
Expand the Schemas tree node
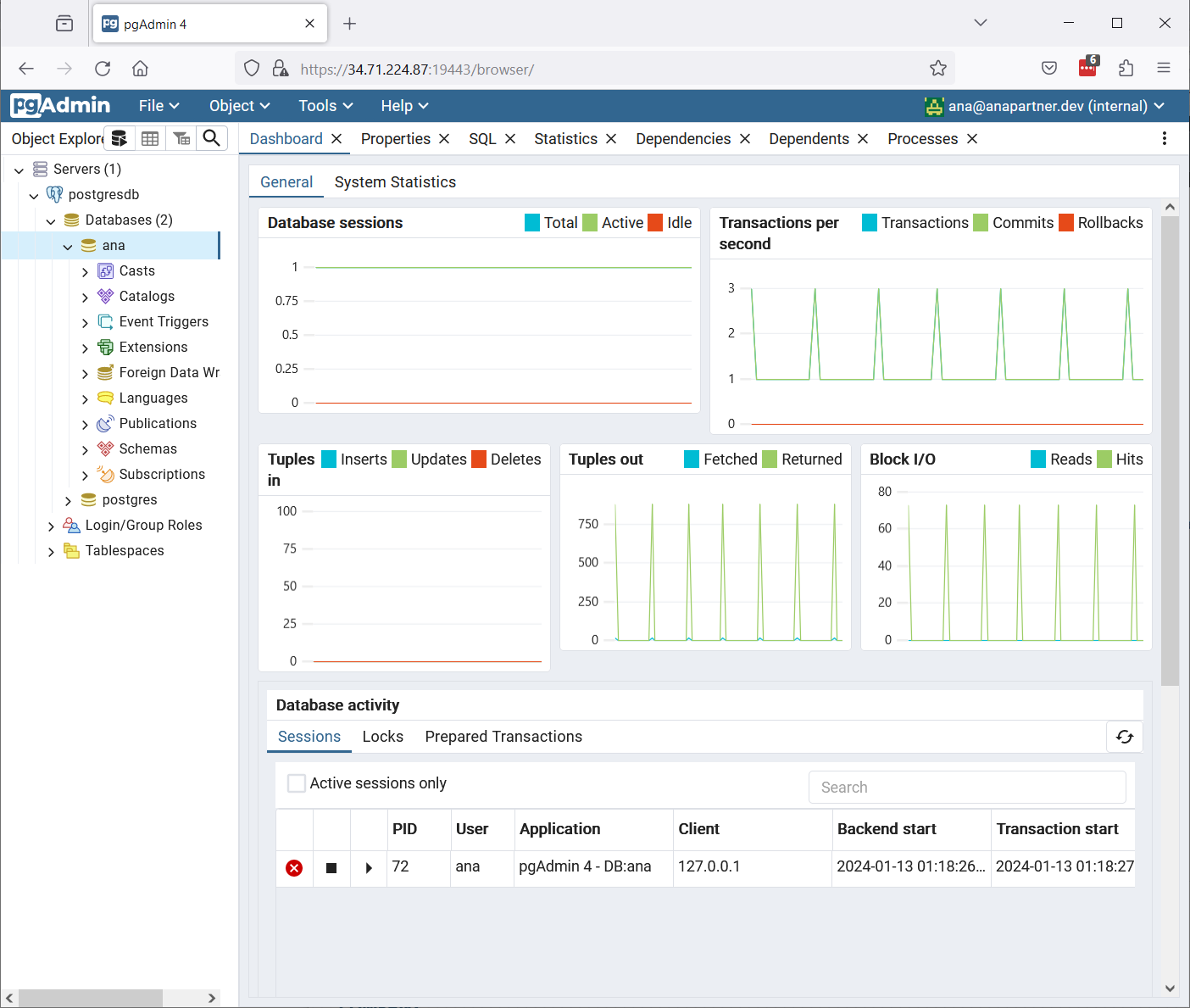pos(85,449)
